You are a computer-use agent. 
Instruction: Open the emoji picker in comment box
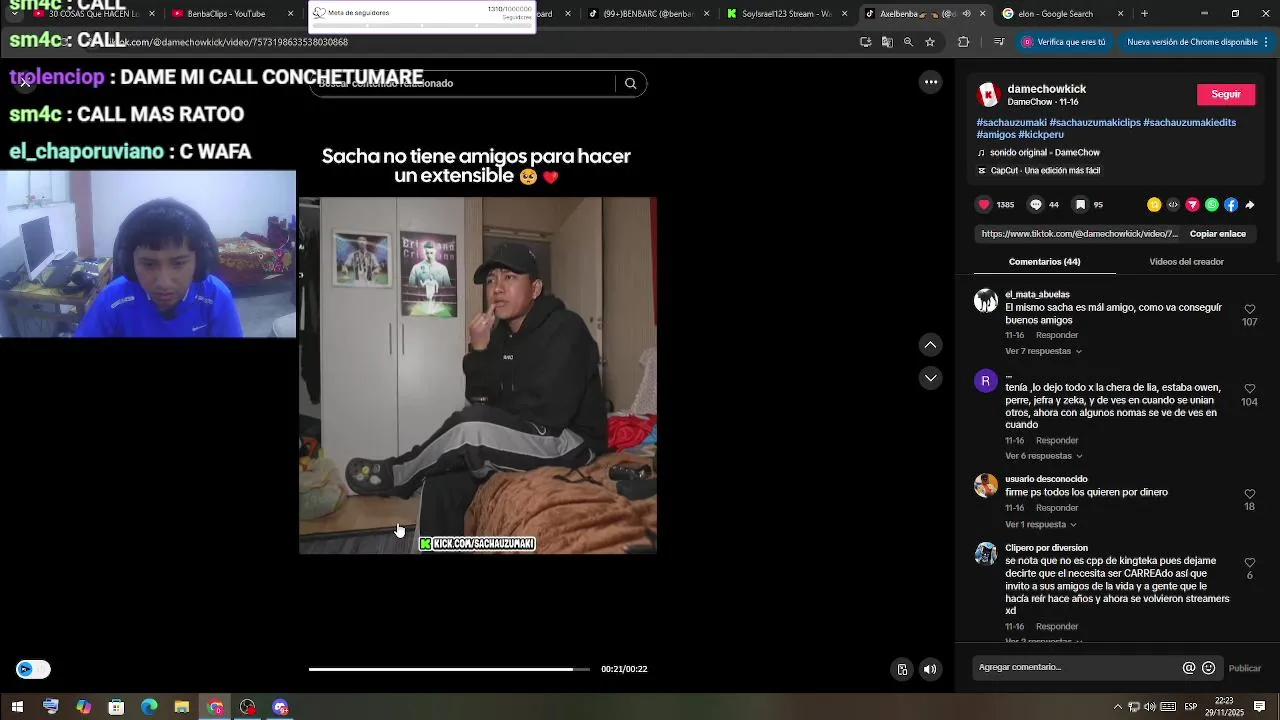pyautogui.click(x=1209, y=668)
